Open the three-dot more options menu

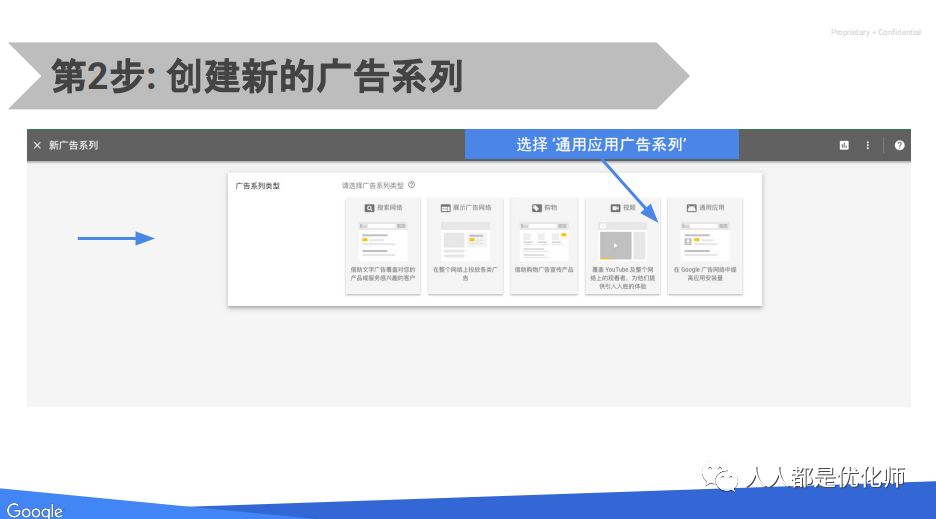pyautogui.click(x=867, y=145)
